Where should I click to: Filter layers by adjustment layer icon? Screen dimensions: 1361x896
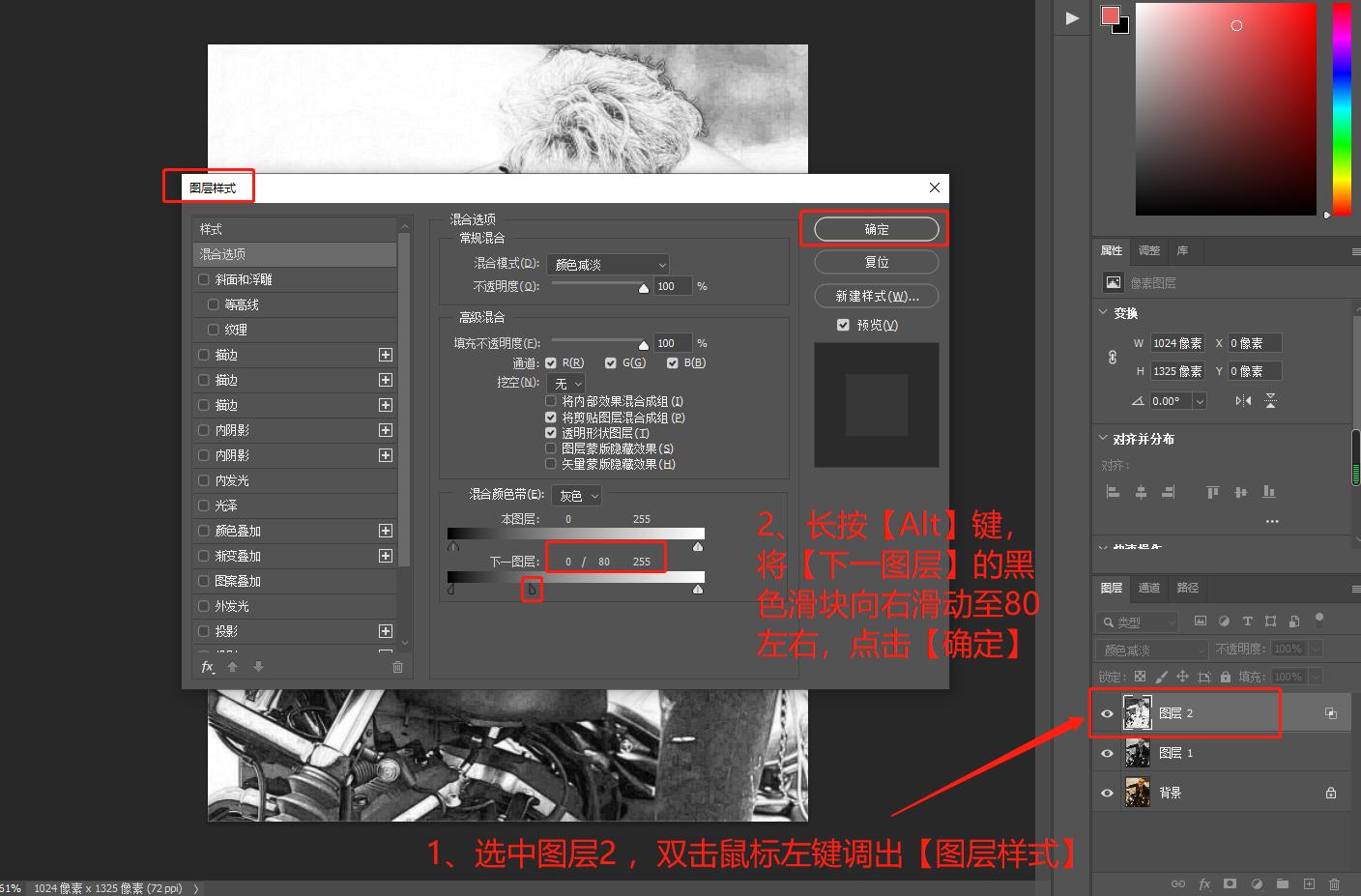1224,621
